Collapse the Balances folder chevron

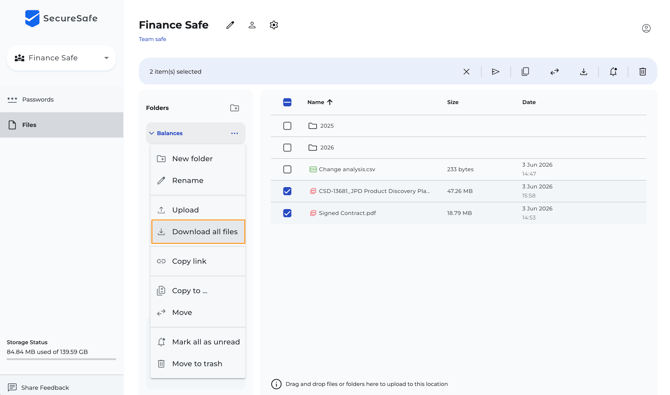coord(151,133)
